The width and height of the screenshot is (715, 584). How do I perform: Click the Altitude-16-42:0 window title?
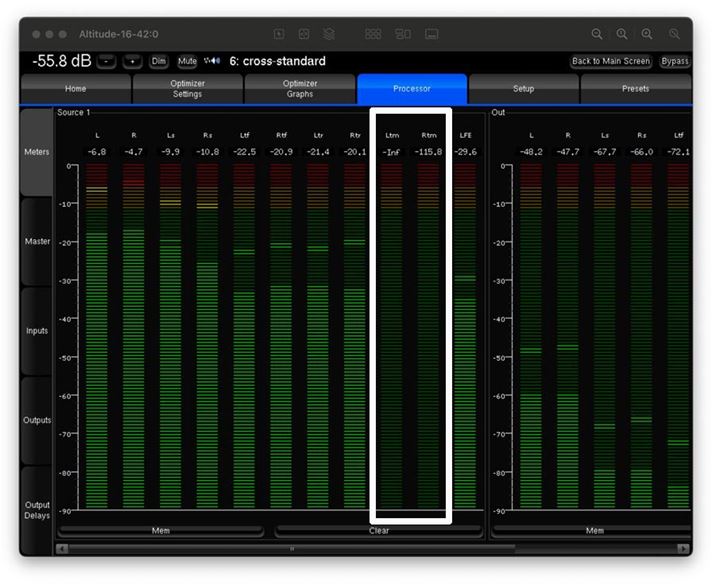(119, 34)
